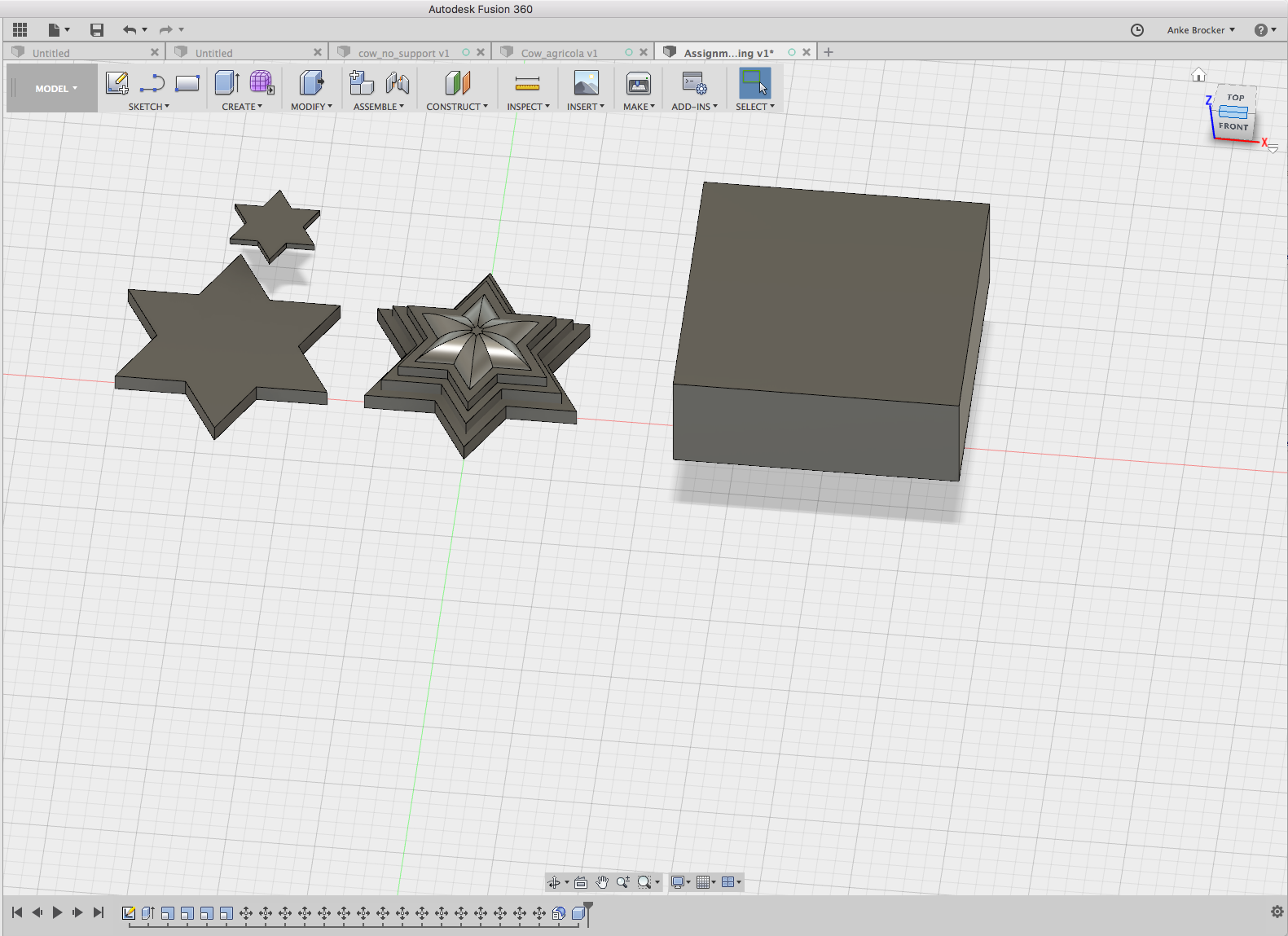This screenshot has height=936, width=1288.
Task: Close the cow_no_support v1 tab
Action: coord(481,52)
